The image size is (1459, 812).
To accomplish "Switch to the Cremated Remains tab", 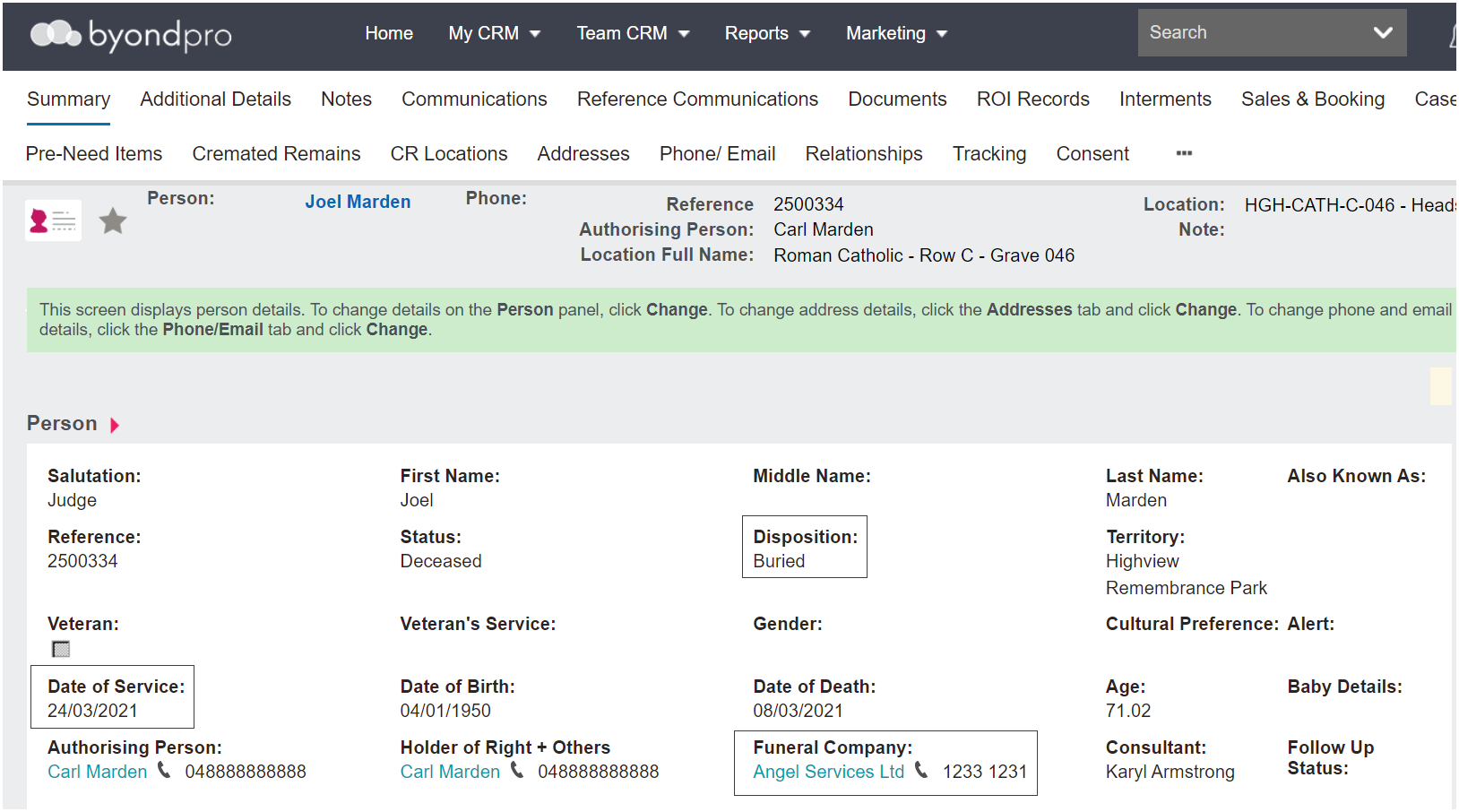I will click(276, 153).
